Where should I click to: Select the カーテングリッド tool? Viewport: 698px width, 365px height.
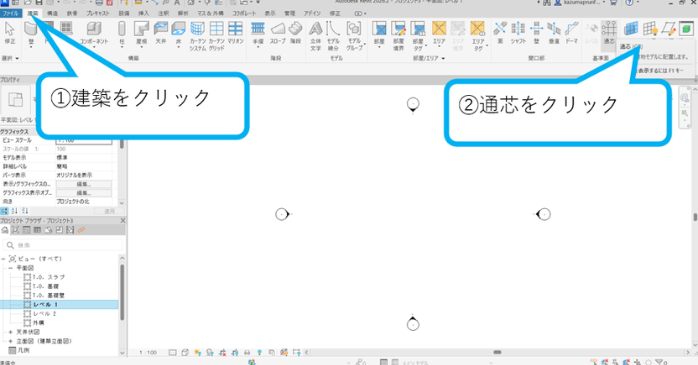pyautogui.click(x=217, y=36)
